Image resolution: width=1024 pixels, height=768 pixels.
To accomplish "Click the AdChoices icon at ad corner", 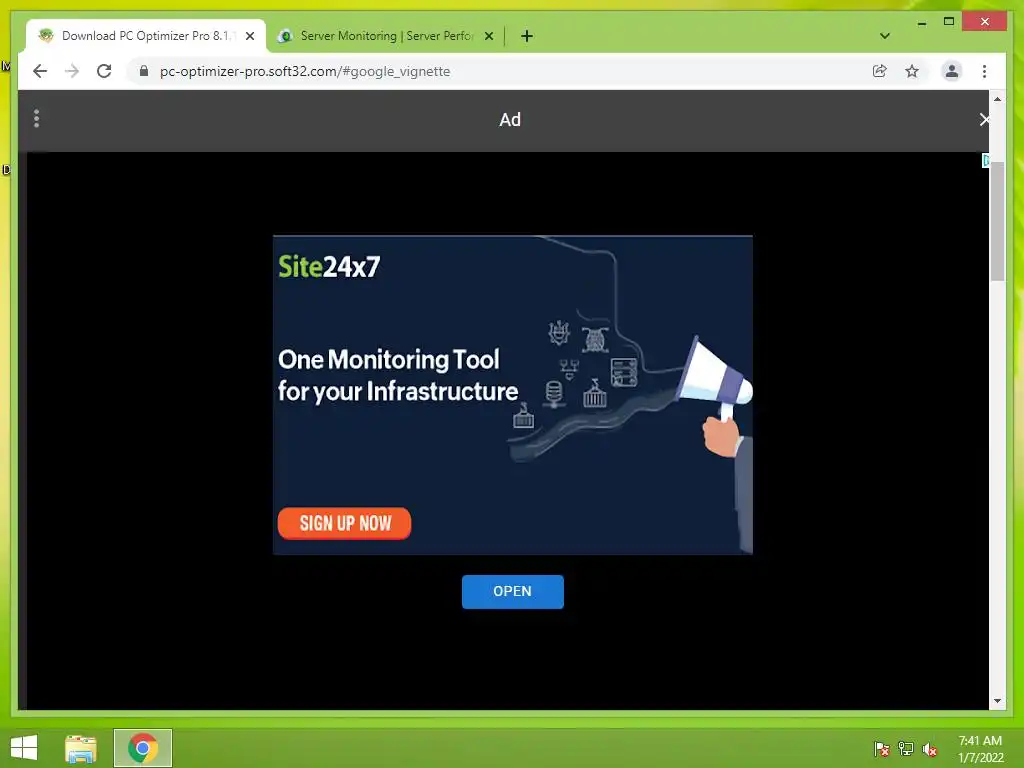I will pos(985,161).
